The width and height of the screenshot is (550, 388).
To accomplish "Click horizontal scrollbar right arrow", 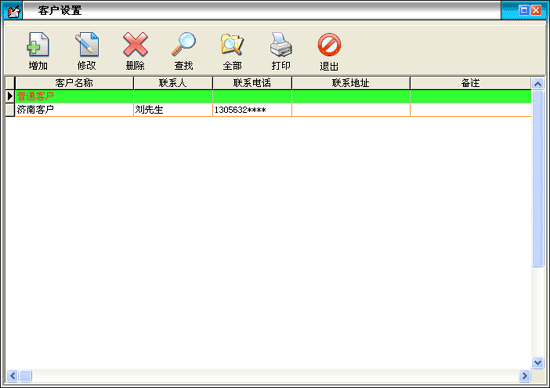I will (524, 376).
